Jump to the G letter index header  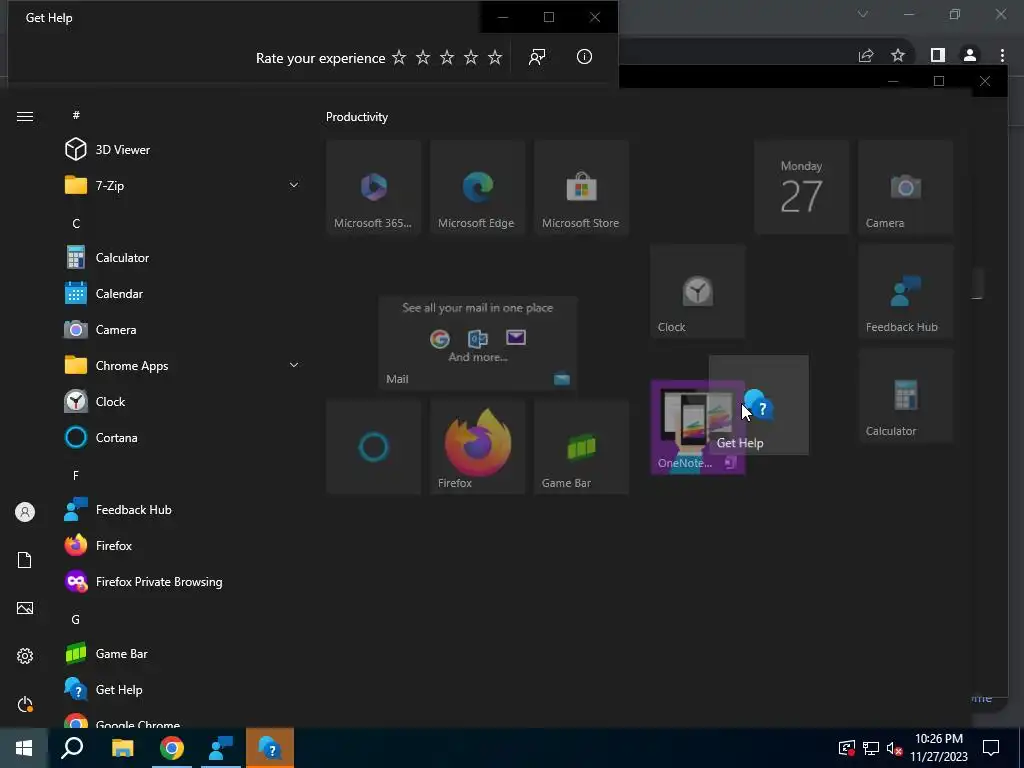click(x=76, y=619)
